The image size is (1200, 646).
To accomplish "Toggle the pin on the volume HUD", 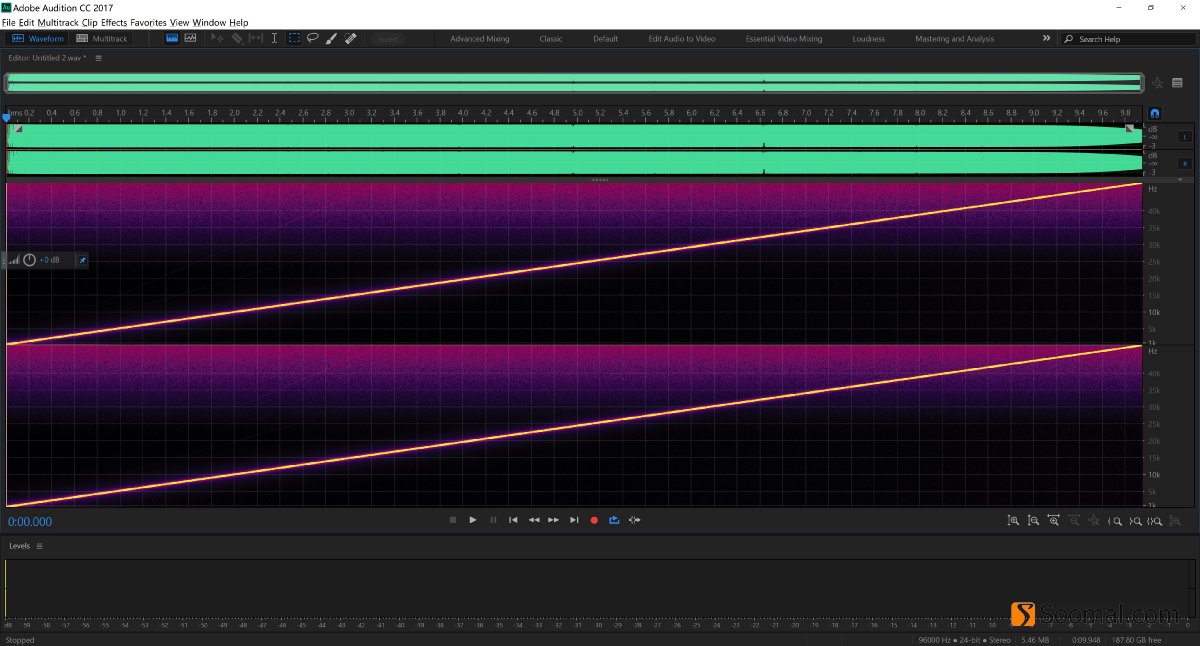I will pos(82,260).
